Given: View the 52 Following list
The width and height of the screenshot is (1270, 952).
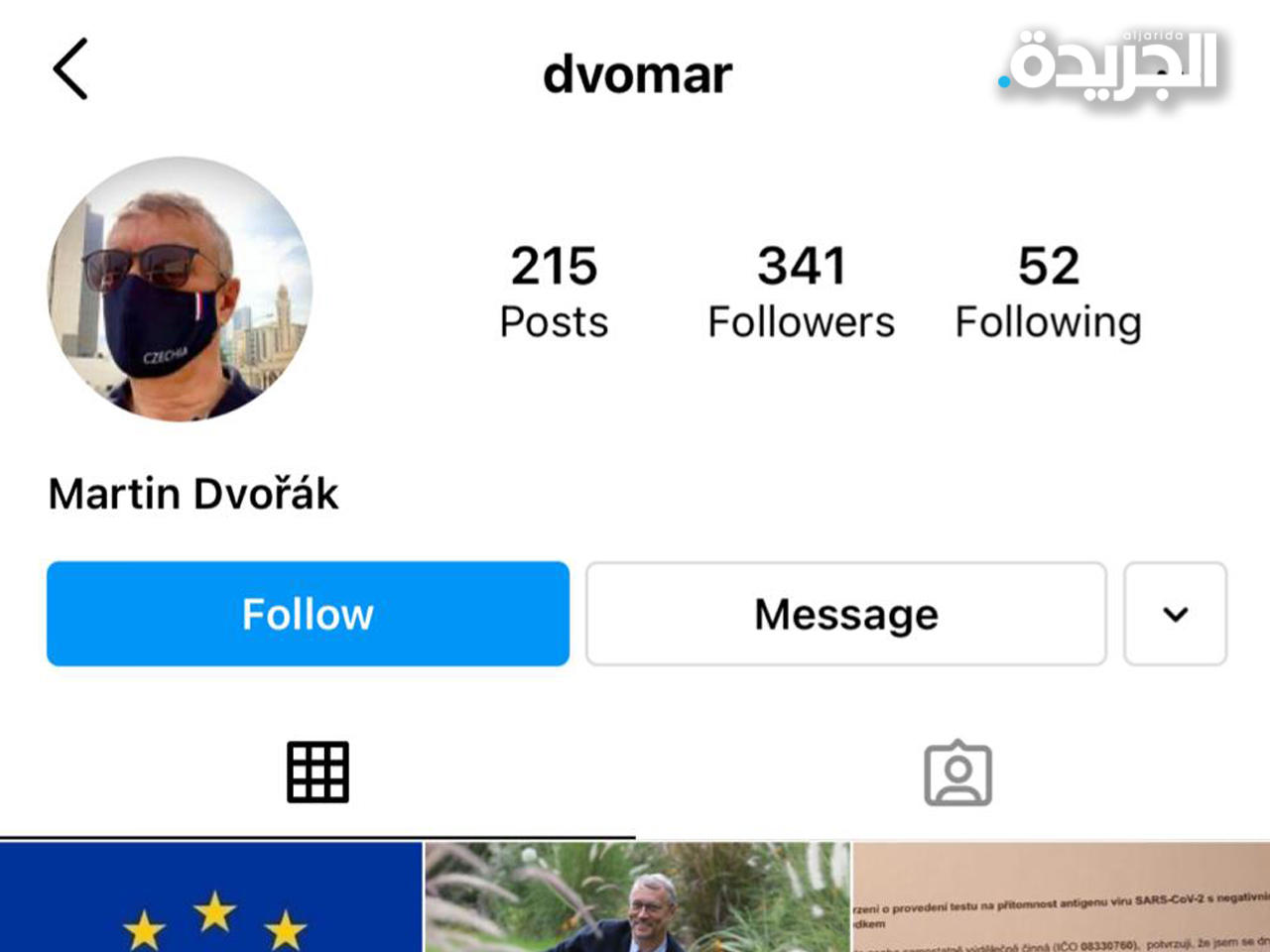Looking at the screenshot, I should click(1049, 293).
